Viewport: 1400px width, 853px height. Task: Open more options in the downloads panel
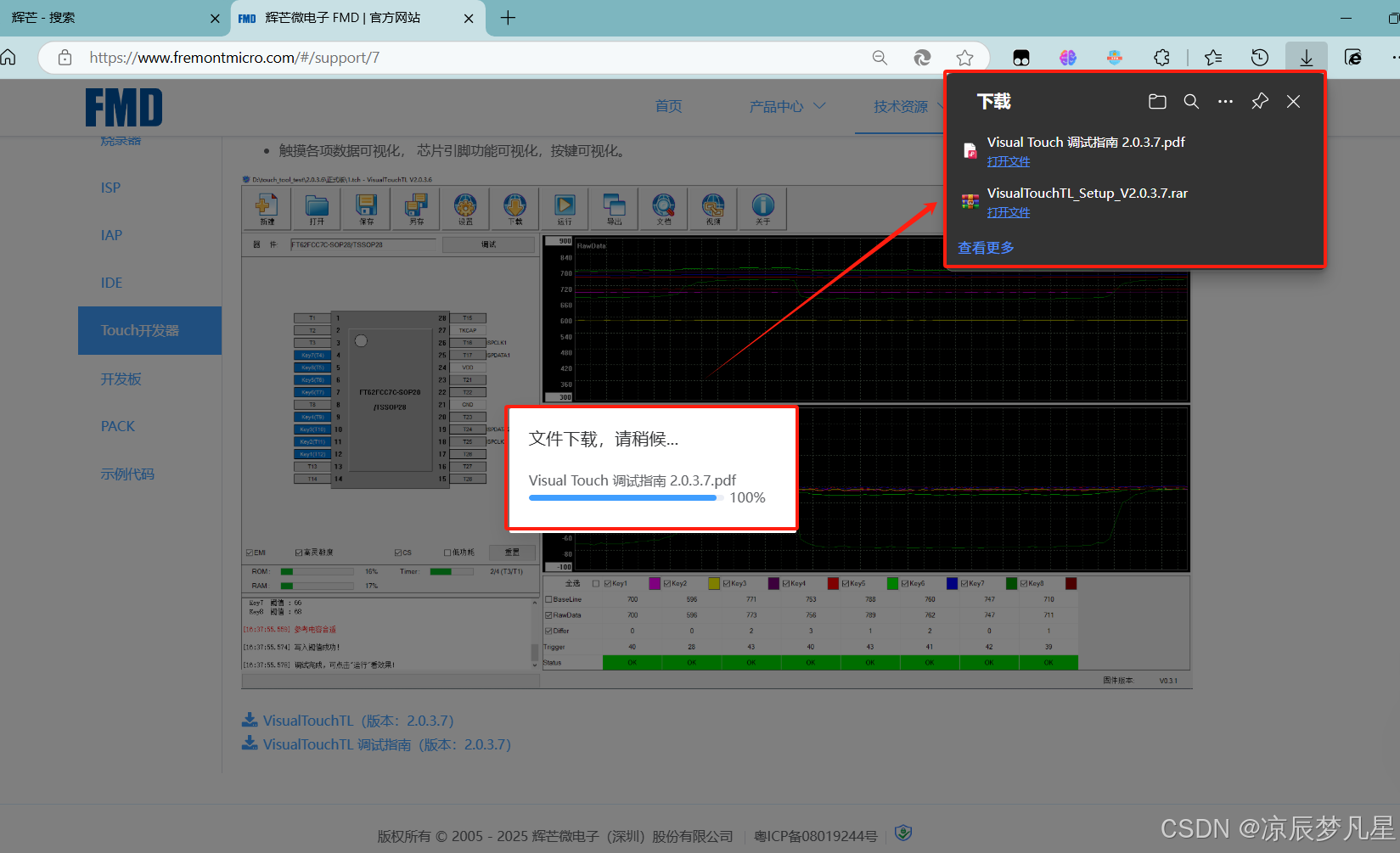(x=1225, y=102)
